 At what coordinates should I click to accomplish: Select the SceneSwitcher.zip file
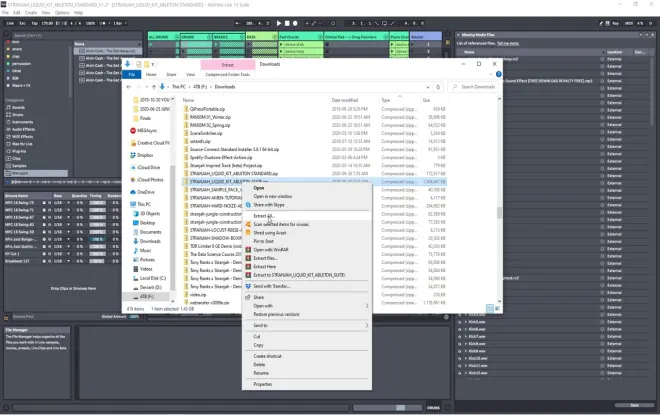tap(206, 133)
